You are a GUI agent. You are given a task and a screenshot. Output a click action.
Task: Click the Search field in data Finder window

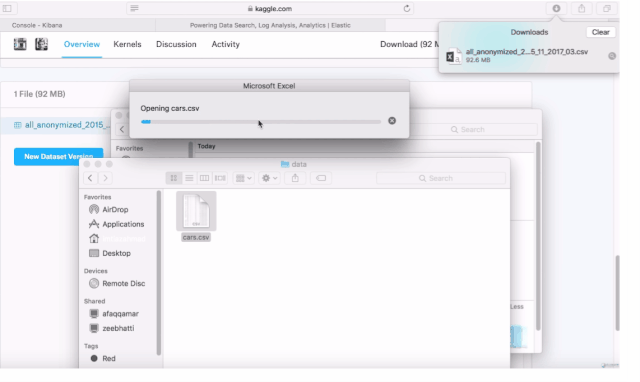441,178
